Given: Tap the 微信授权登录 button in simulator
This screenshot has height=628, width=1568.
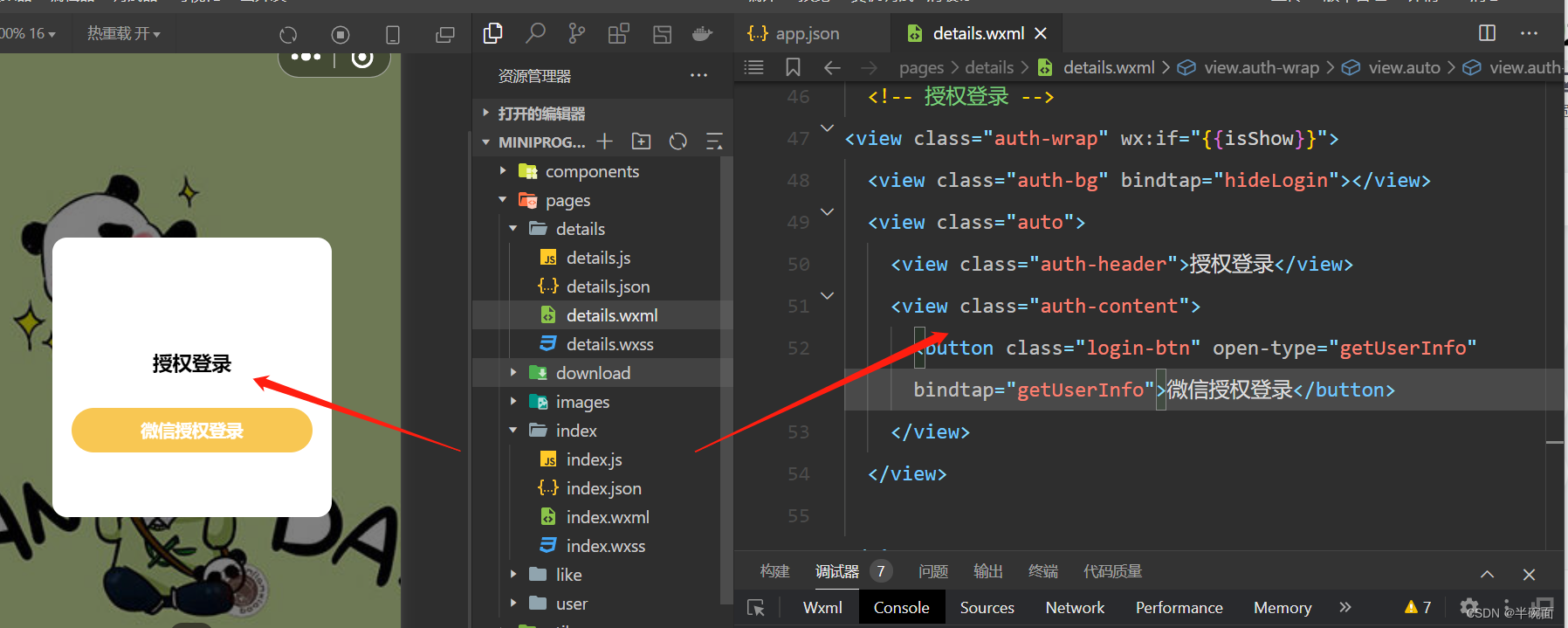Looking at the screenshot, I should [192, 430].
